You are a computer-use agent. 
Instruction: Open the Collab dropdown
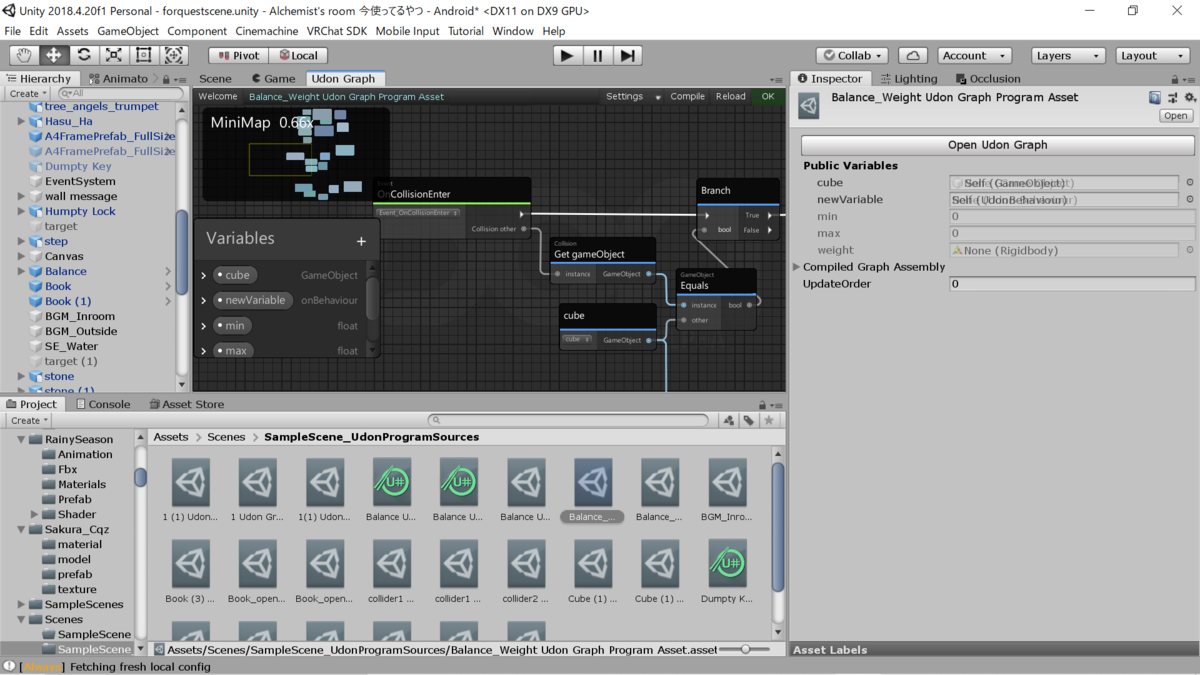[x=852, y=56]
